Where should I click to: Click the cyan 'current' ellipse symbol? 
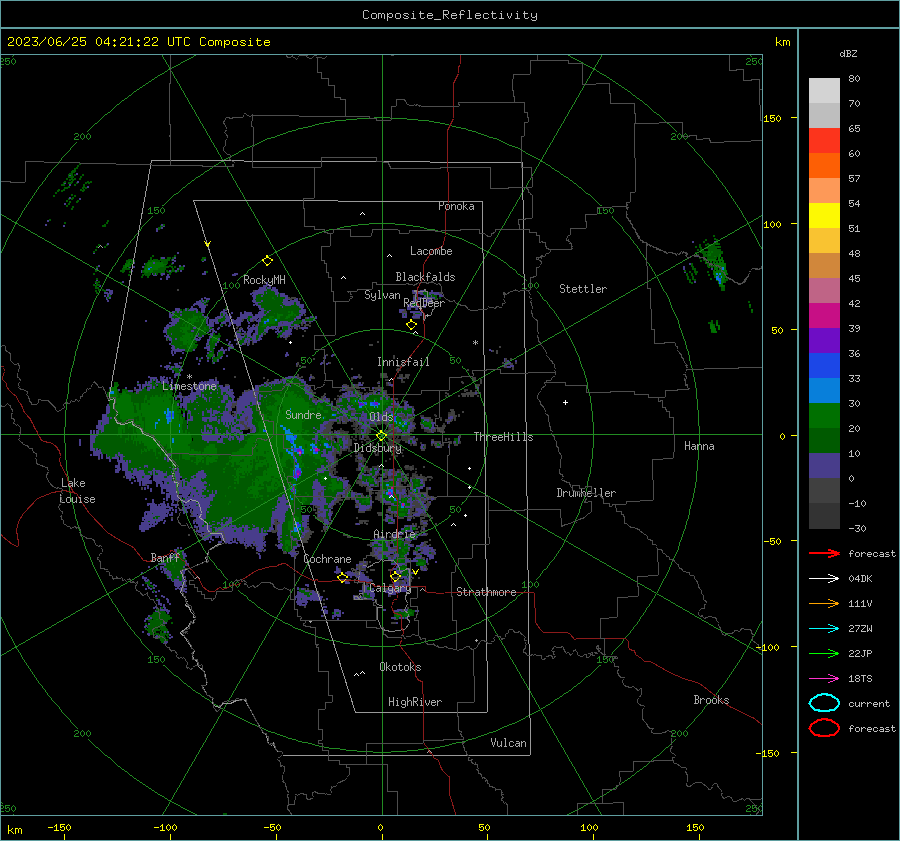tap(824, 703)
